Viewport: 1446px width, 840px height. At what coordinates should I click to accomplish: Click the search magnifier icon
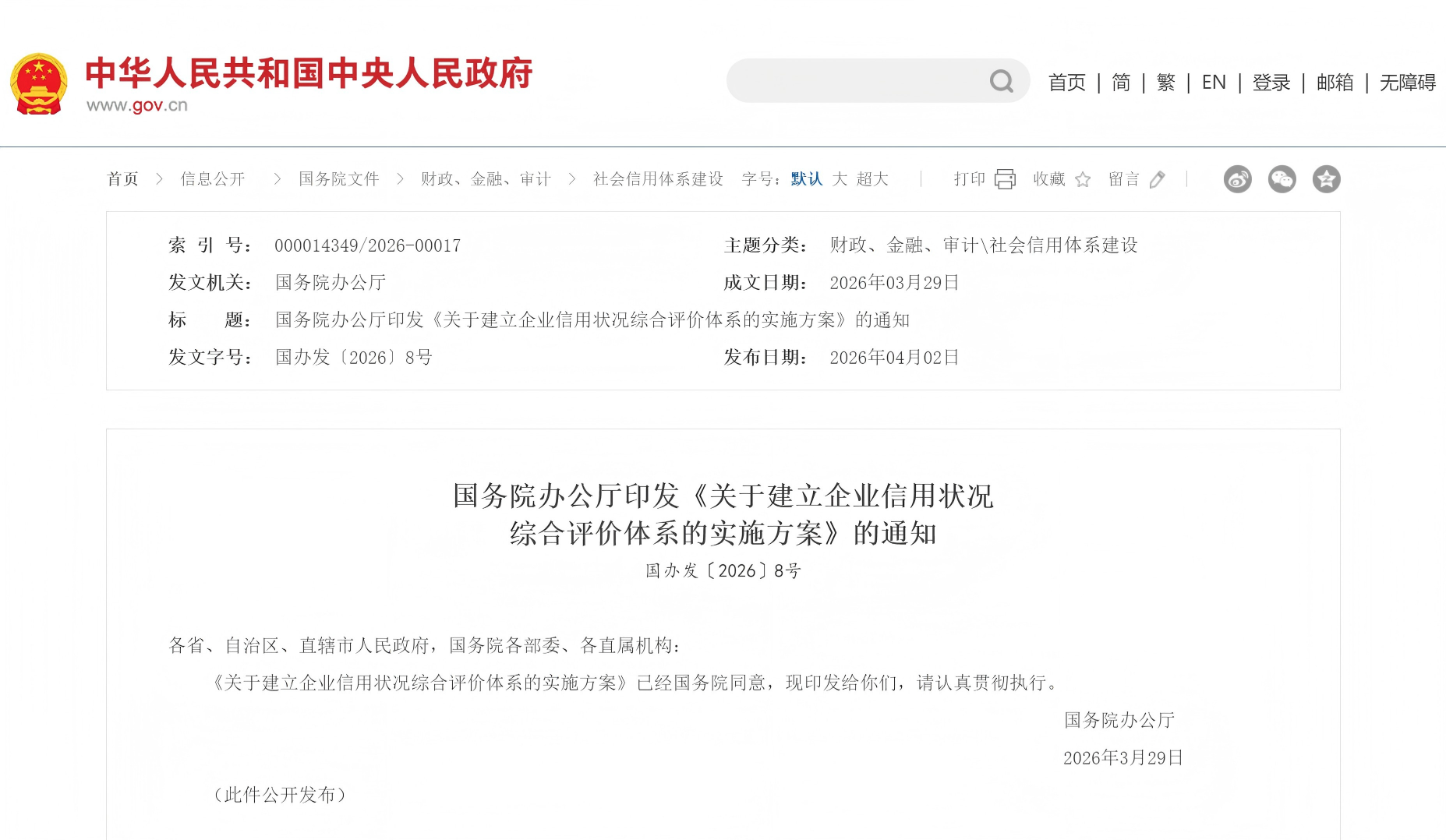(1002, 80)
